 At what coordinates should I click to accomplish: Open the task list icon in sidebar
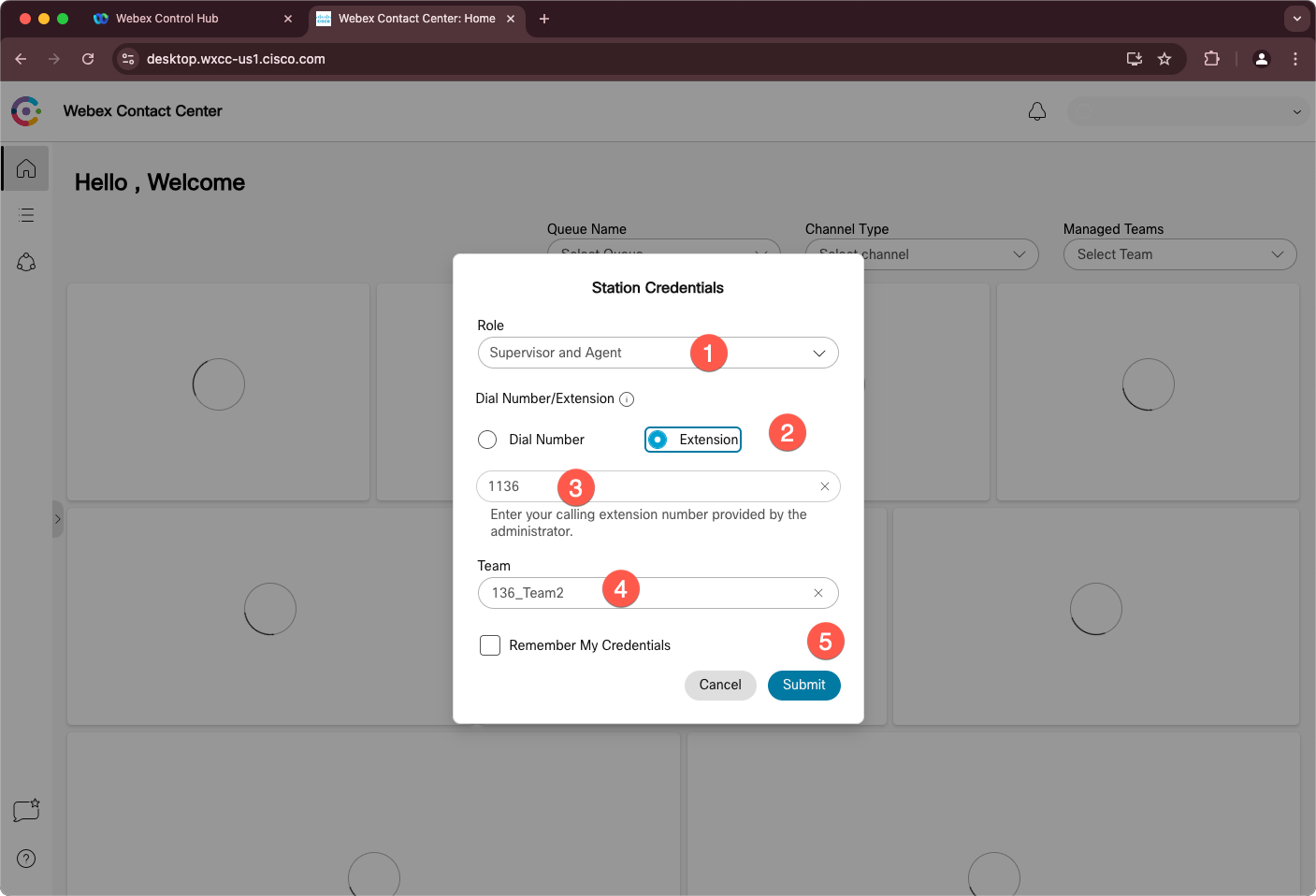pyautogui.click(x=26, y=215)
